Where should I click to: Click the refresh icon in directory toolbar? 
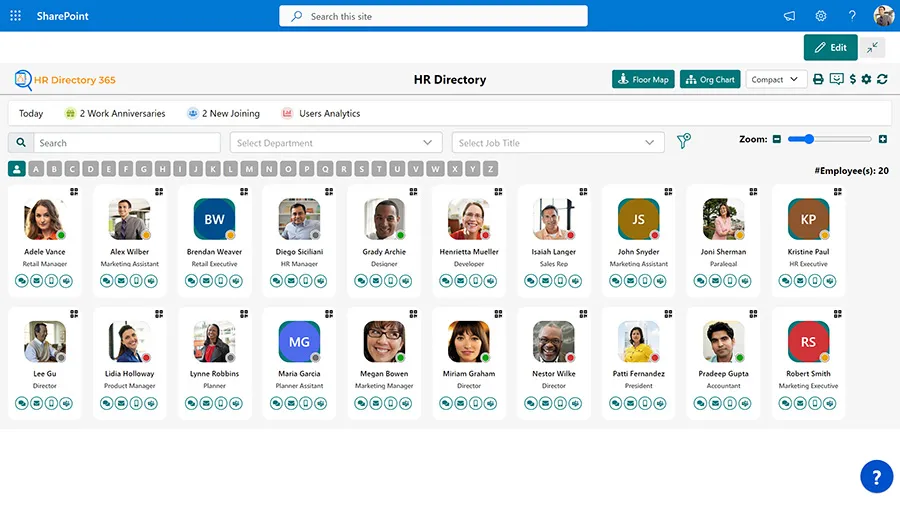[882, 79]
